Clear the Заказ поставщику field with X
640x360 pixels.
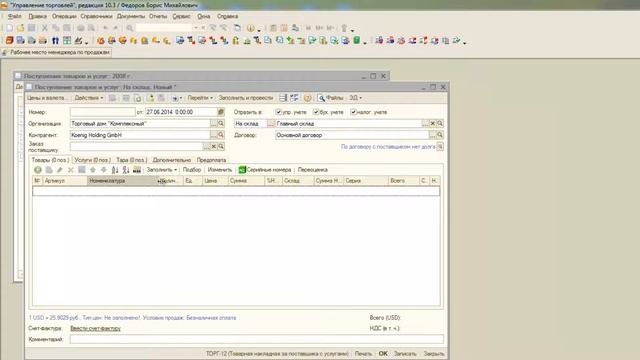coord(213,146)
